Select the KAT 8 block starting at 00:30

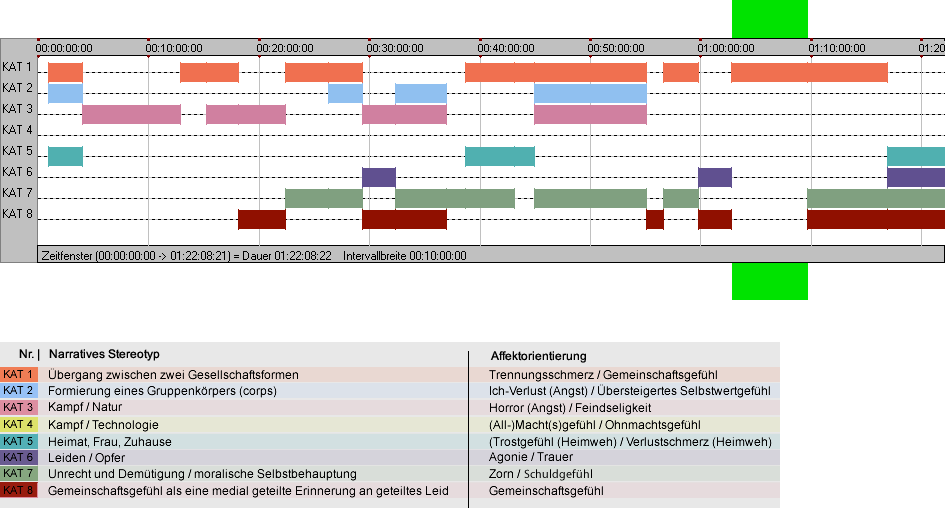coord(404,219)
